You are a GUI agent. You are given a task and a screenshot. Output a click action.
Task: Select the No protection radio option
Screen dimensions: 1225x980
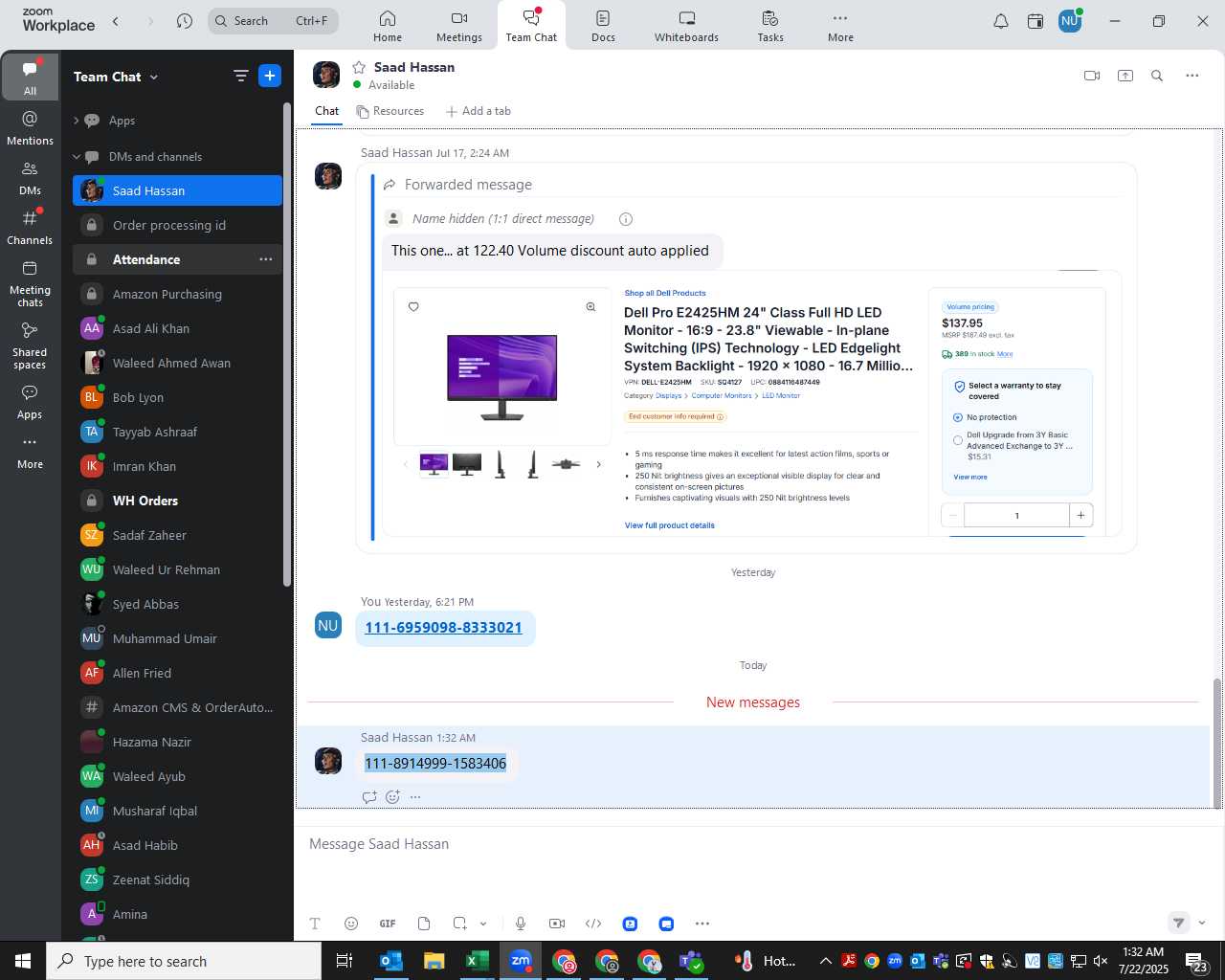click(958, 417)
